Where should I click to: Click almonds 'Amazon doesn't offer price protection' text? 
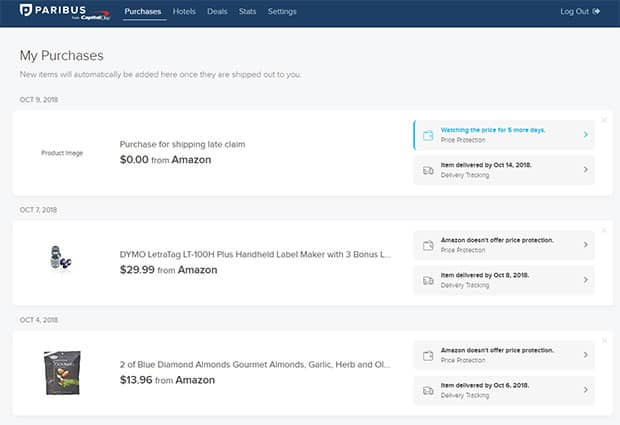(497, 350)
